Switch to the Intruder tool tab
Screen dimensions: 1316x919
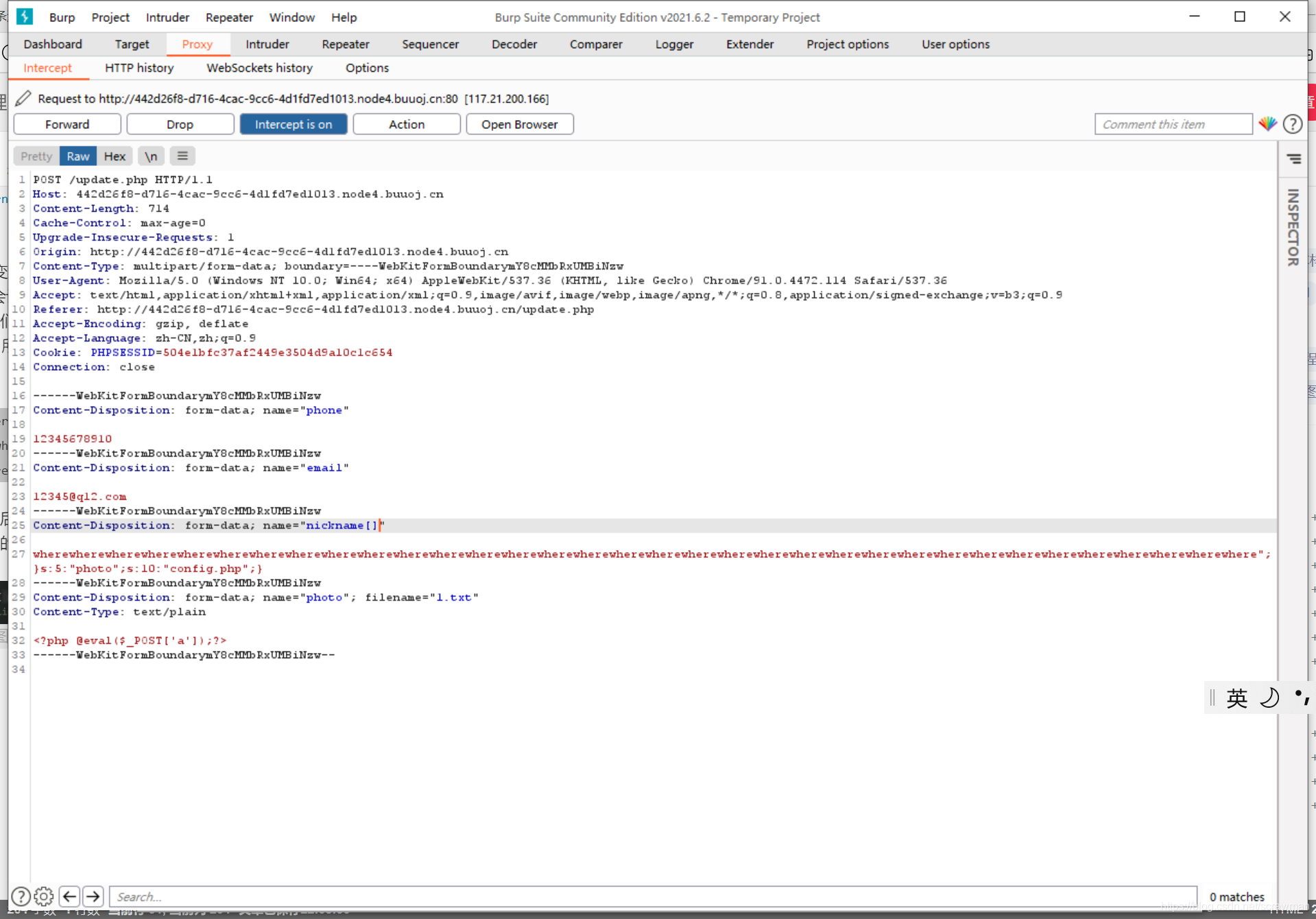(267, 44)
